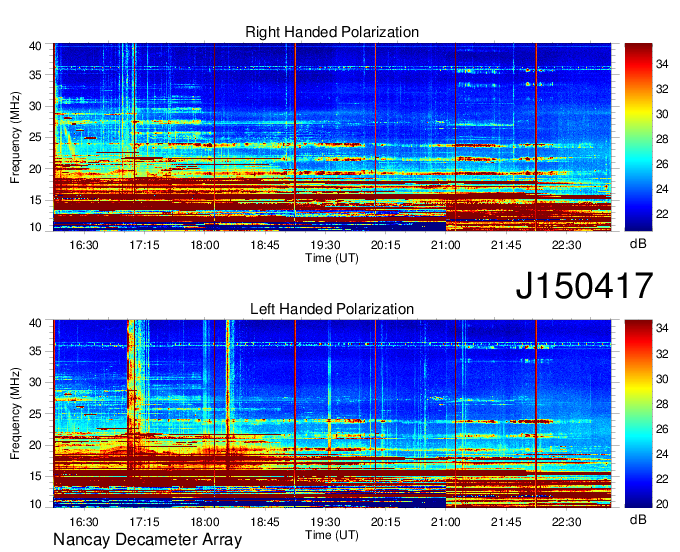Image resolution: width=680 pixels, height=552 pixels.
Task: Click the 25 MHz tick on Right Handed plot
Action: coord(35,137)
